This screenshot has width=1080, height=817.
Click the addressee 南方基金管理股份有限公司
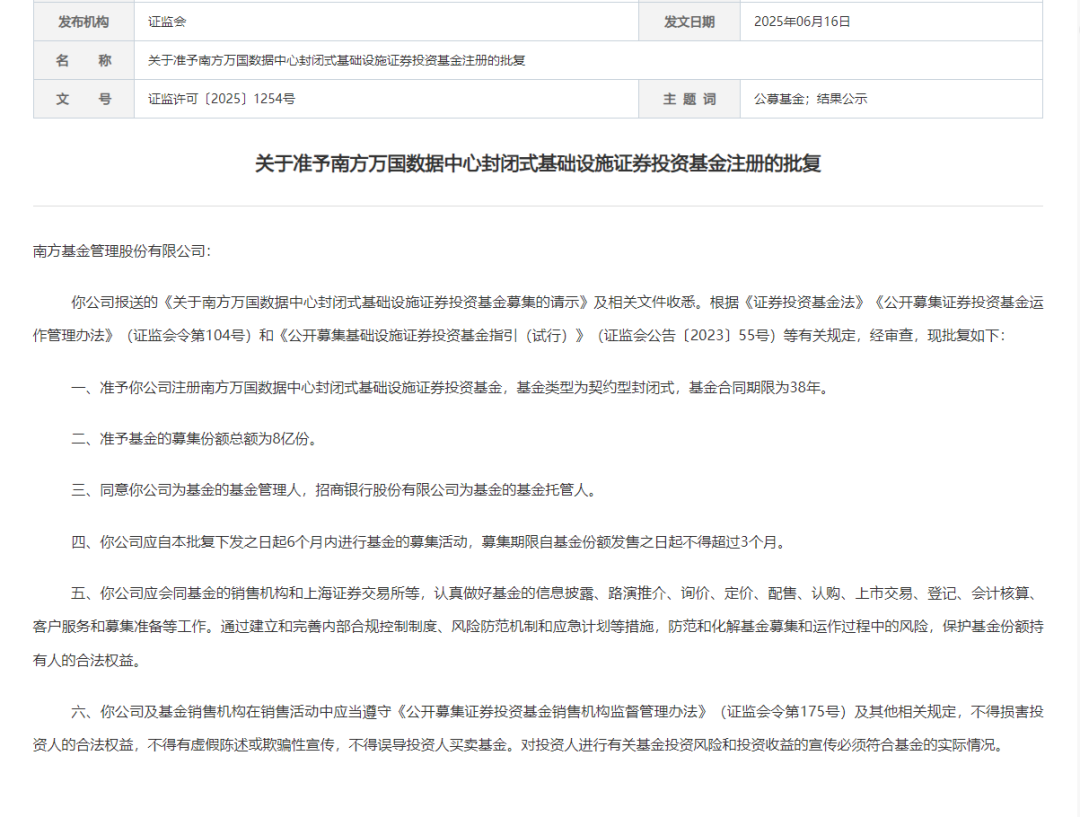(122, 251)
